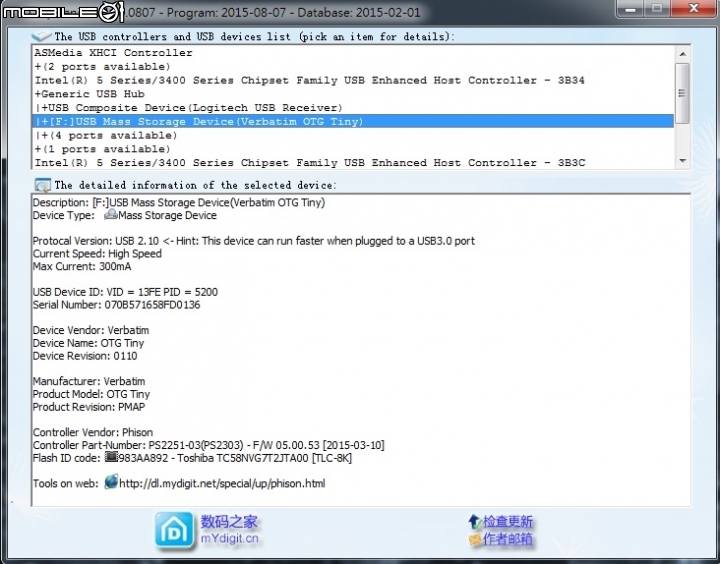Click the envelope icon beside 作者邮箱
This screenshot has width=720, height=564.
[x=475, y=539]
